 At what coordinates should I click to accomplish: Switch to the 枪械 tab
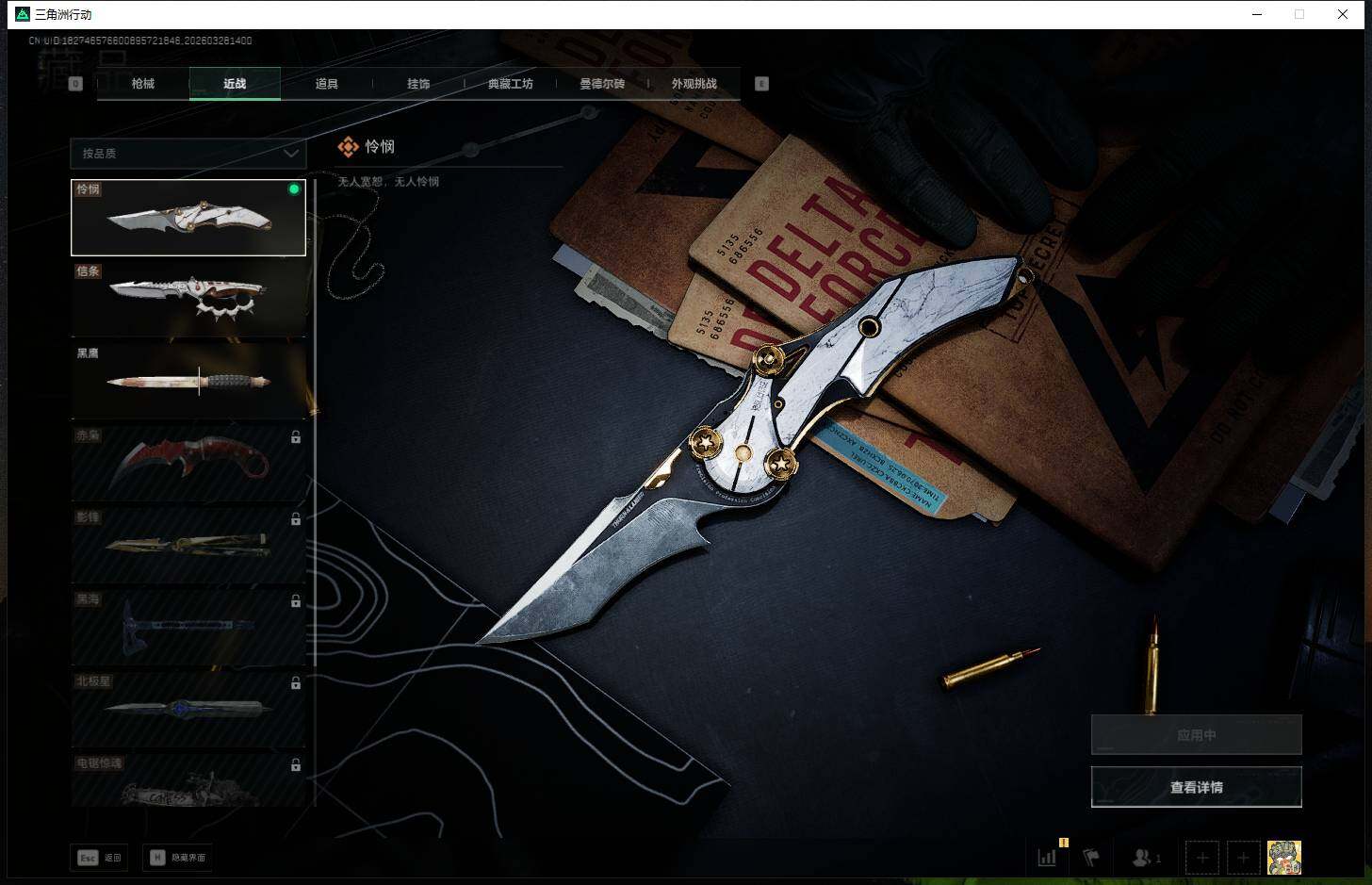[143, 84]
